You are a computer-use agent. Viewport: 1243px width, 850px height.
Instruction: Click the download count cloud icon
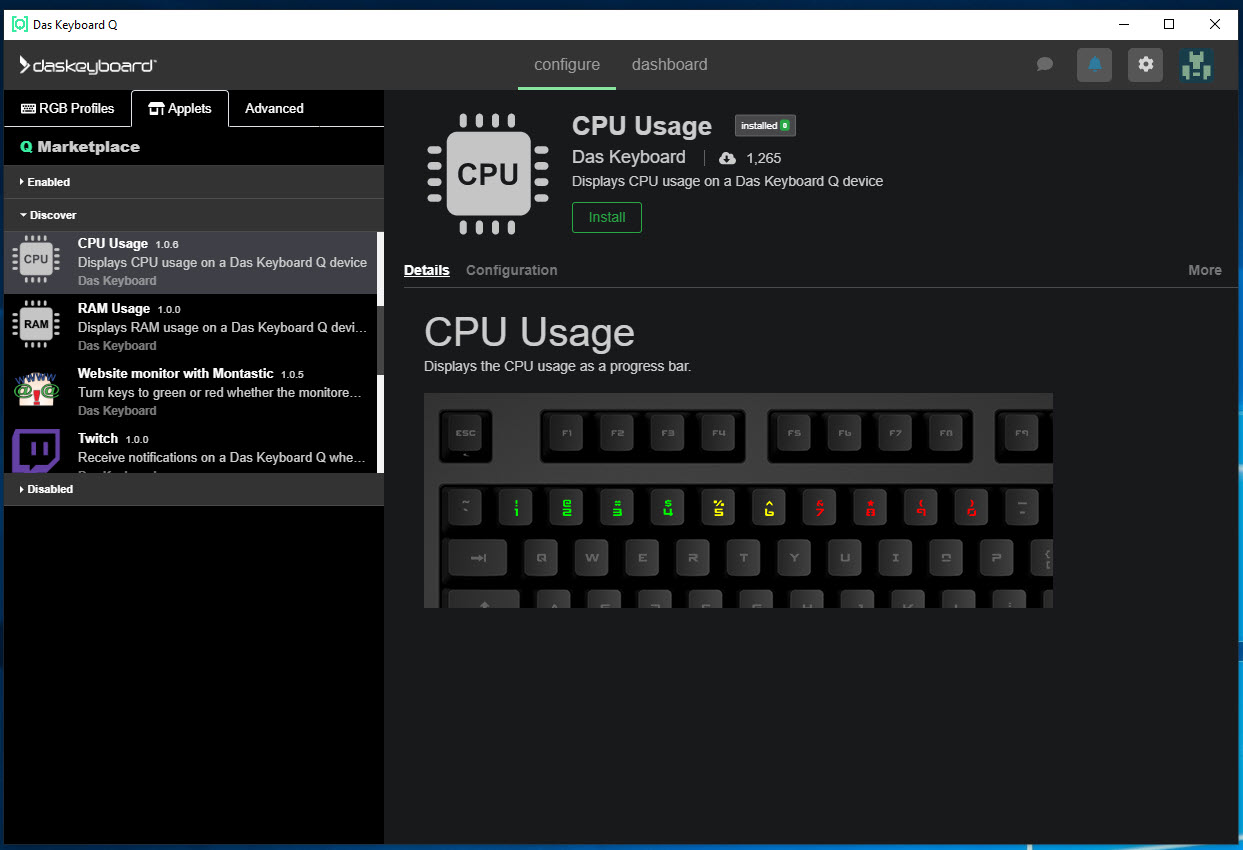pos(728,158)
